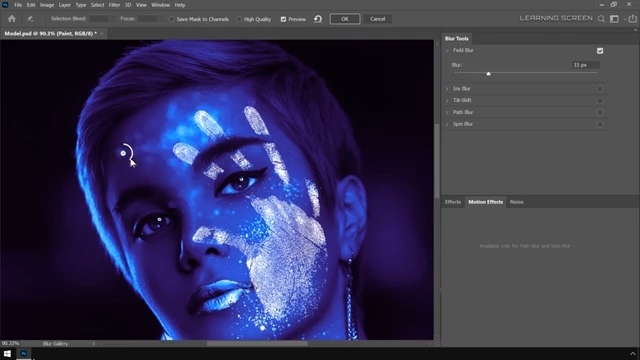Screen dimensions: 640x360
Task: Expand the Iris Blur section
Action: point(447,89)
